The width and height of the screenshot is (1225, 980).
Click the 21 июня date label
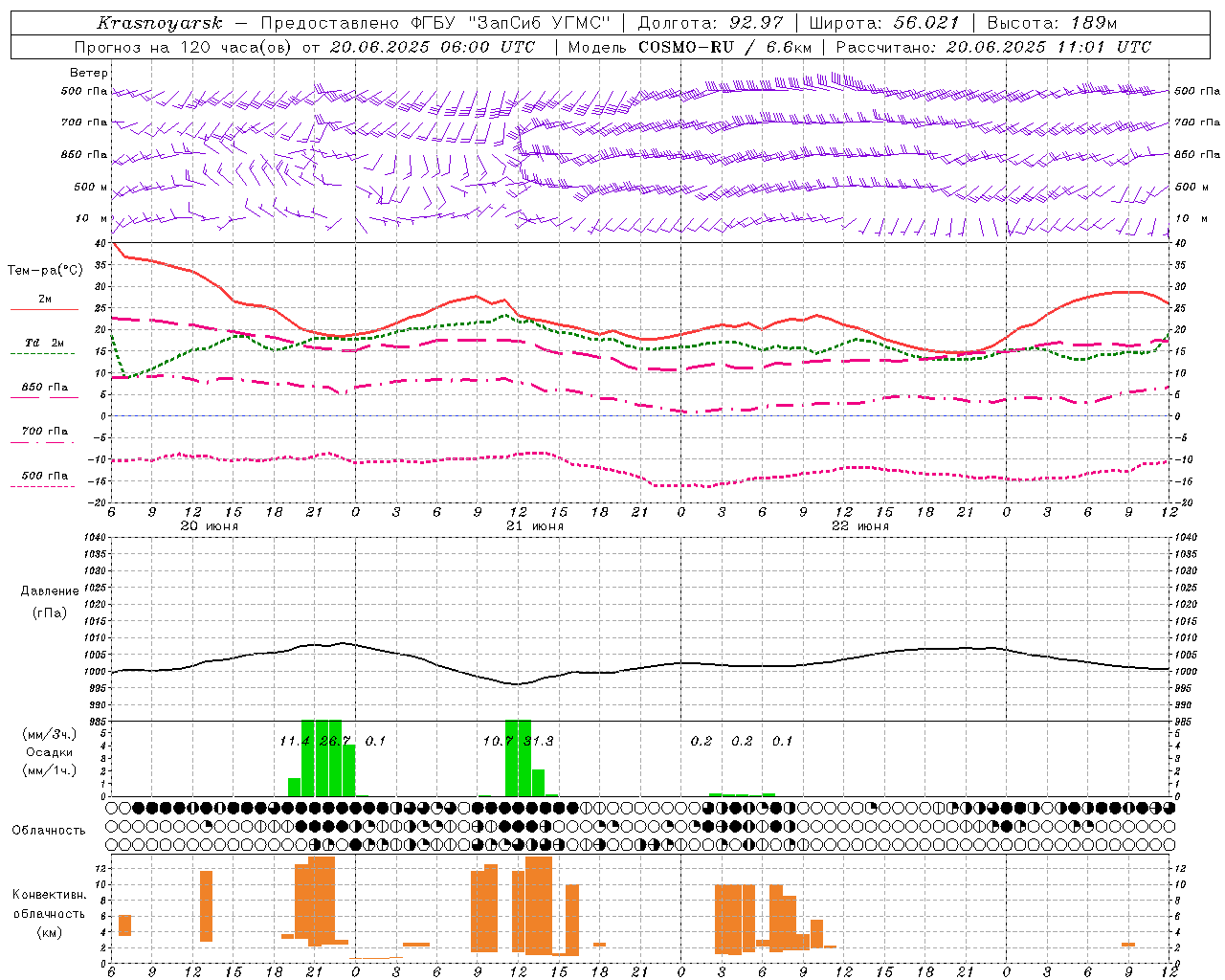535,526
